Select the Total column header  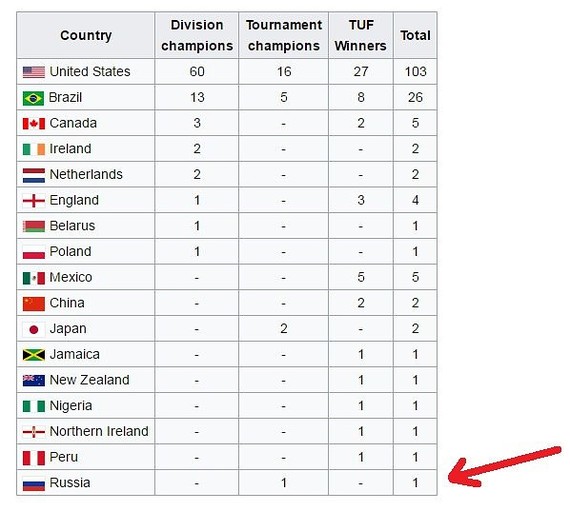(x=415, y=35)
